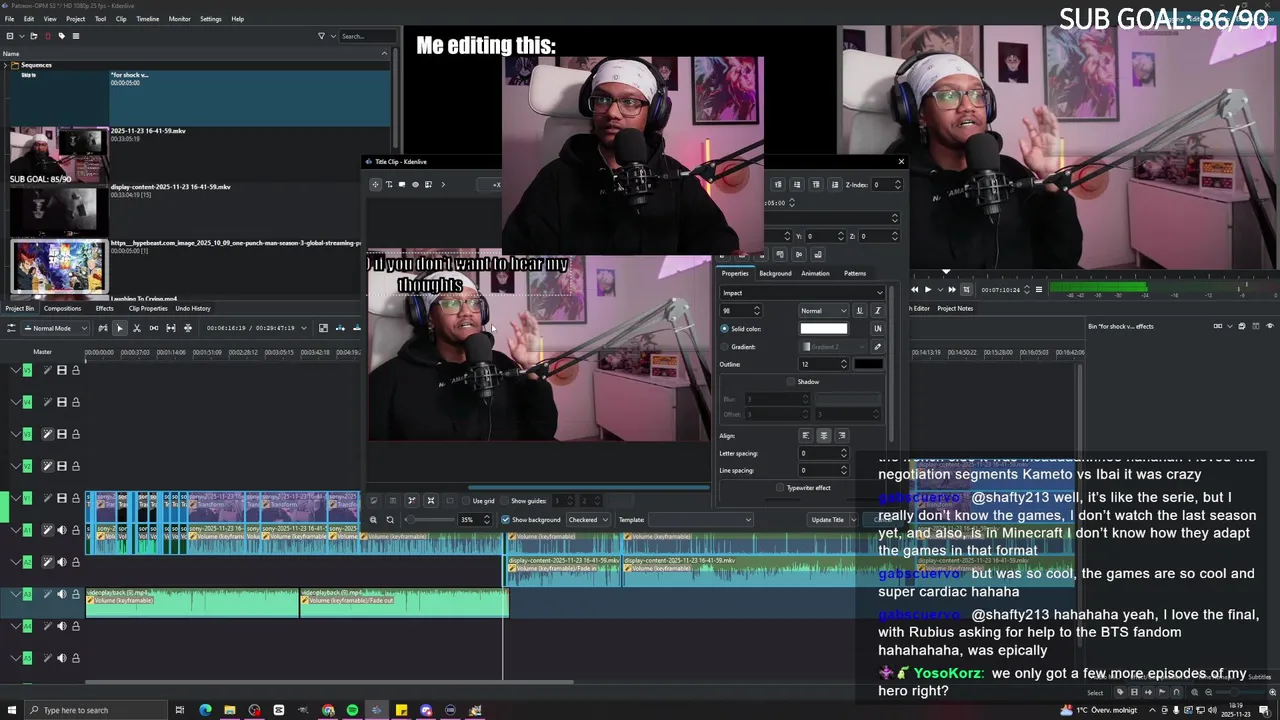Open the Checkered background style dropdown
The height and width of the screenshot is (720, 1280).
pos(588,520)
